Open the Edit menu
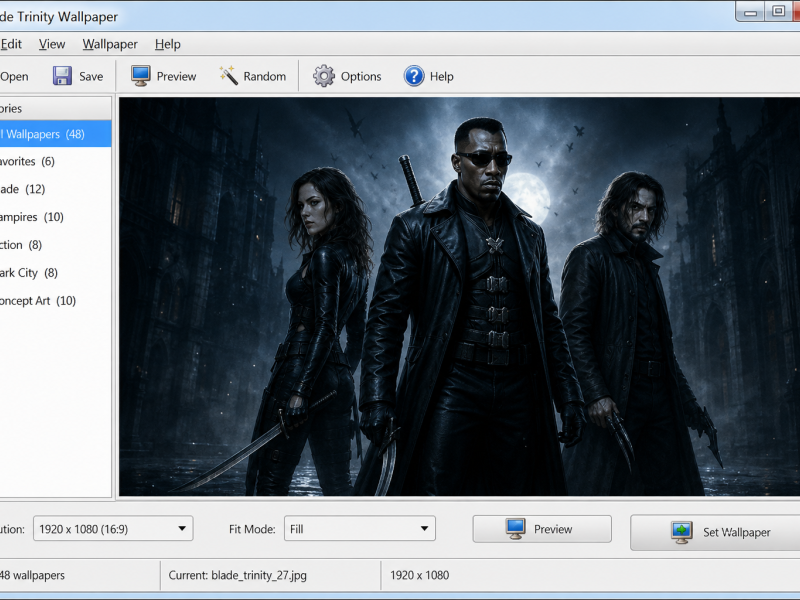Viewport: 800px width, 600px height. [11, 44]
